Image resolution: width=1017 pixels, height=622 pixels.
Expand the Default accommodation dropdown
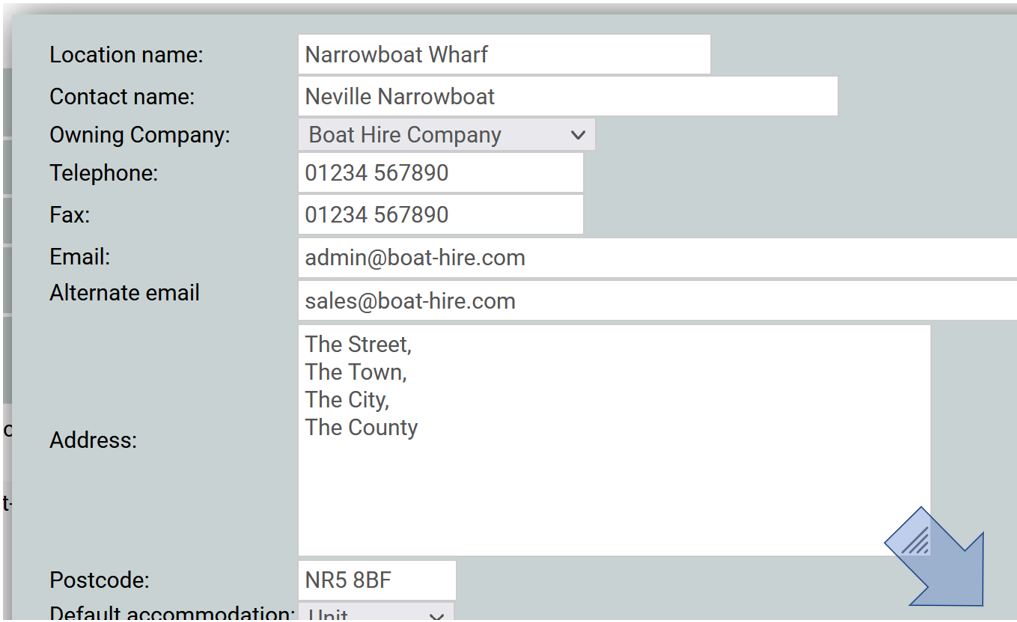point(376,614)
